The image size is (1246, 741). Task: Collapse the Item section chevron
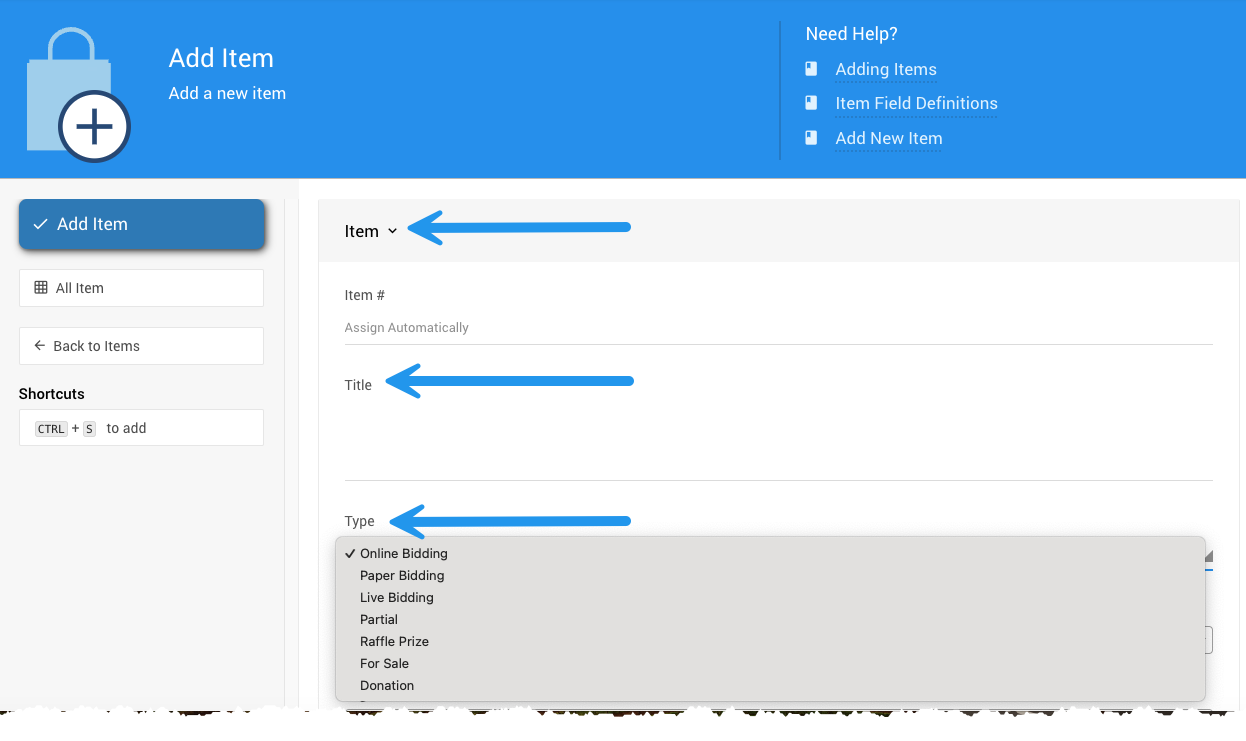392,231
